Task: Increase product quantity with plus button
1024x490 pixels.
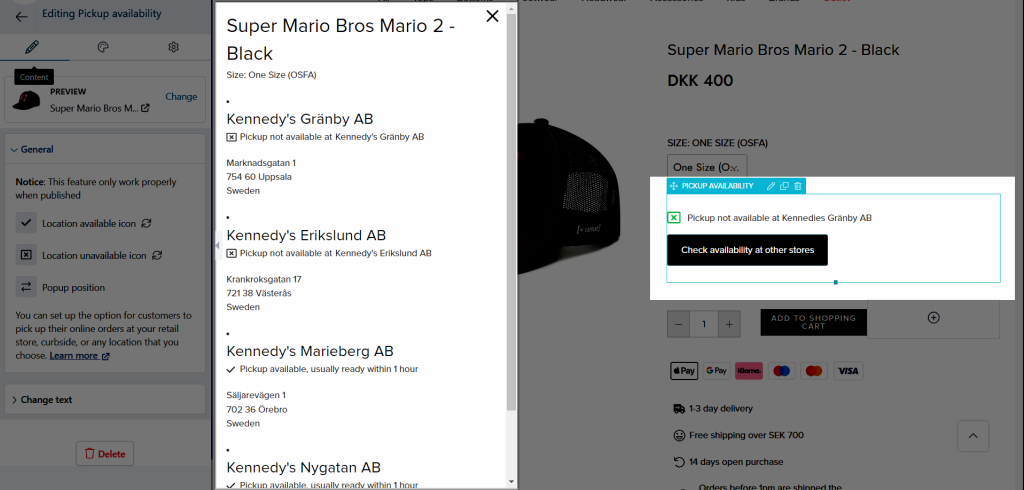Action: click(x=730, y=324)
